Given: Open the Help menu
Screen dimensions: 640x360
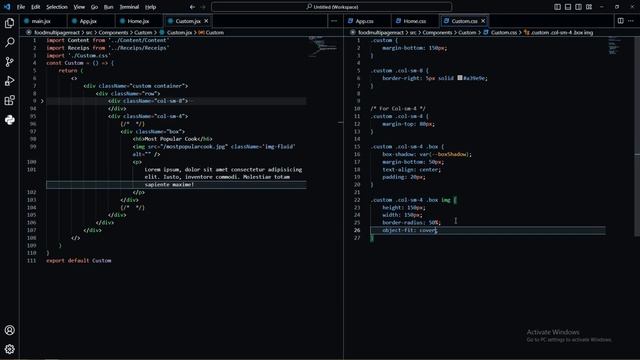Looking at the screenshot, I should pyautogui.click(x=151, y=7).
